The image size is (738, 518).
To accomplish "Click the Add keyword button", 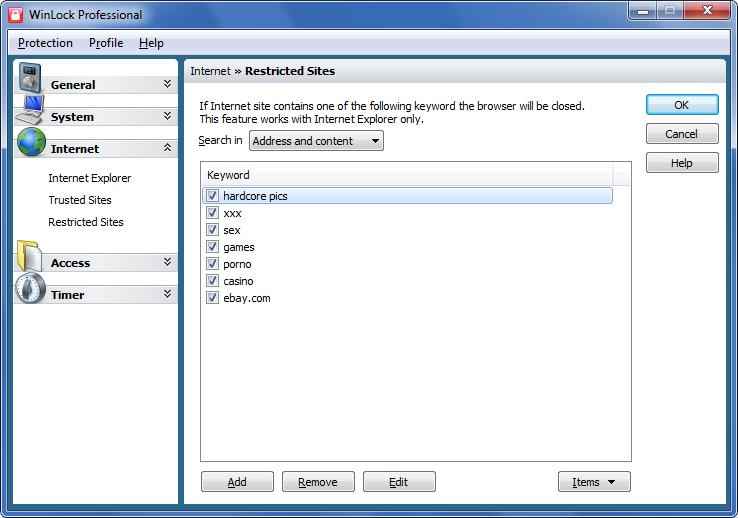I will (237, 482).
